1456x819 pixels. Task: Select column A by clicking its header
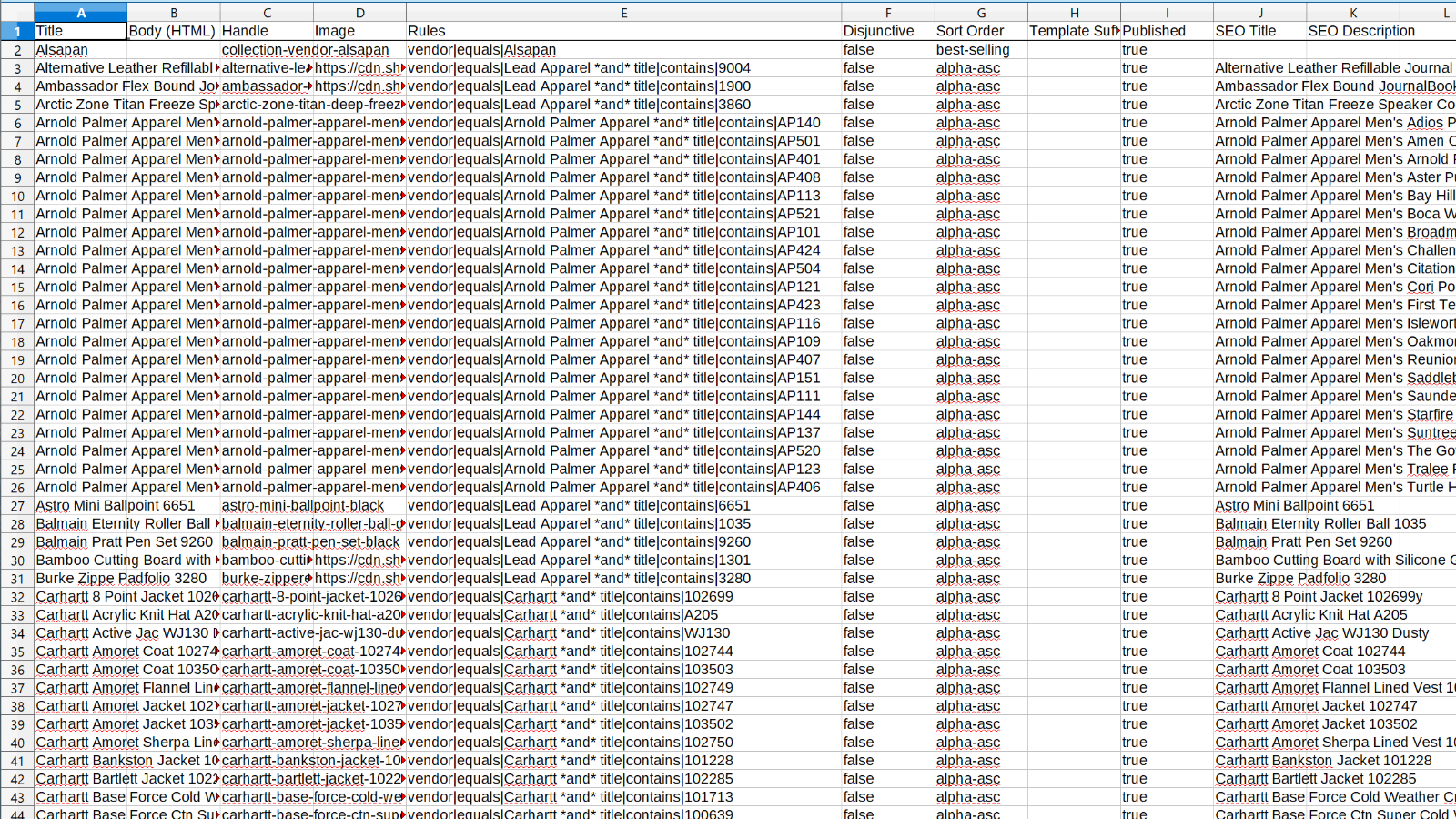coord(80,12)
